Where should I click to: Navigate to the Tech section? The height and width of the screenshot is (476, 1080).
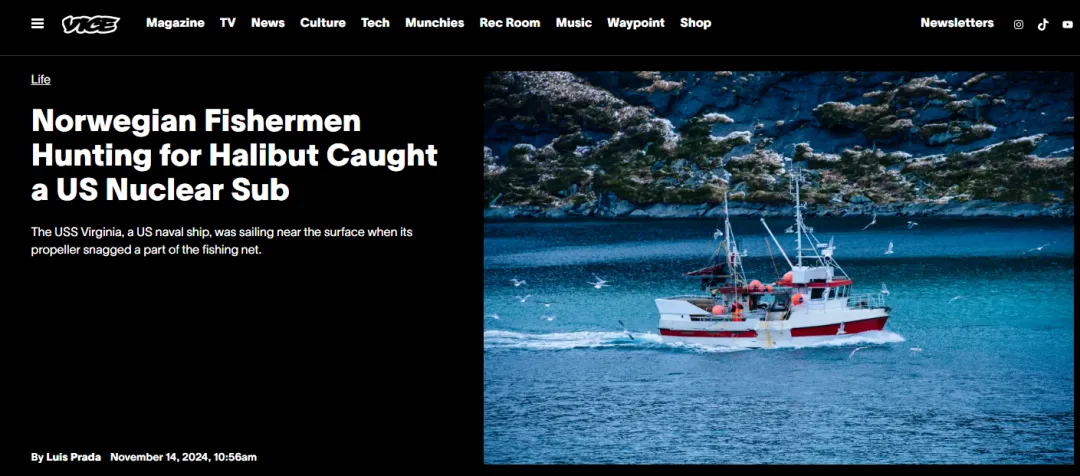coord(375,23)
